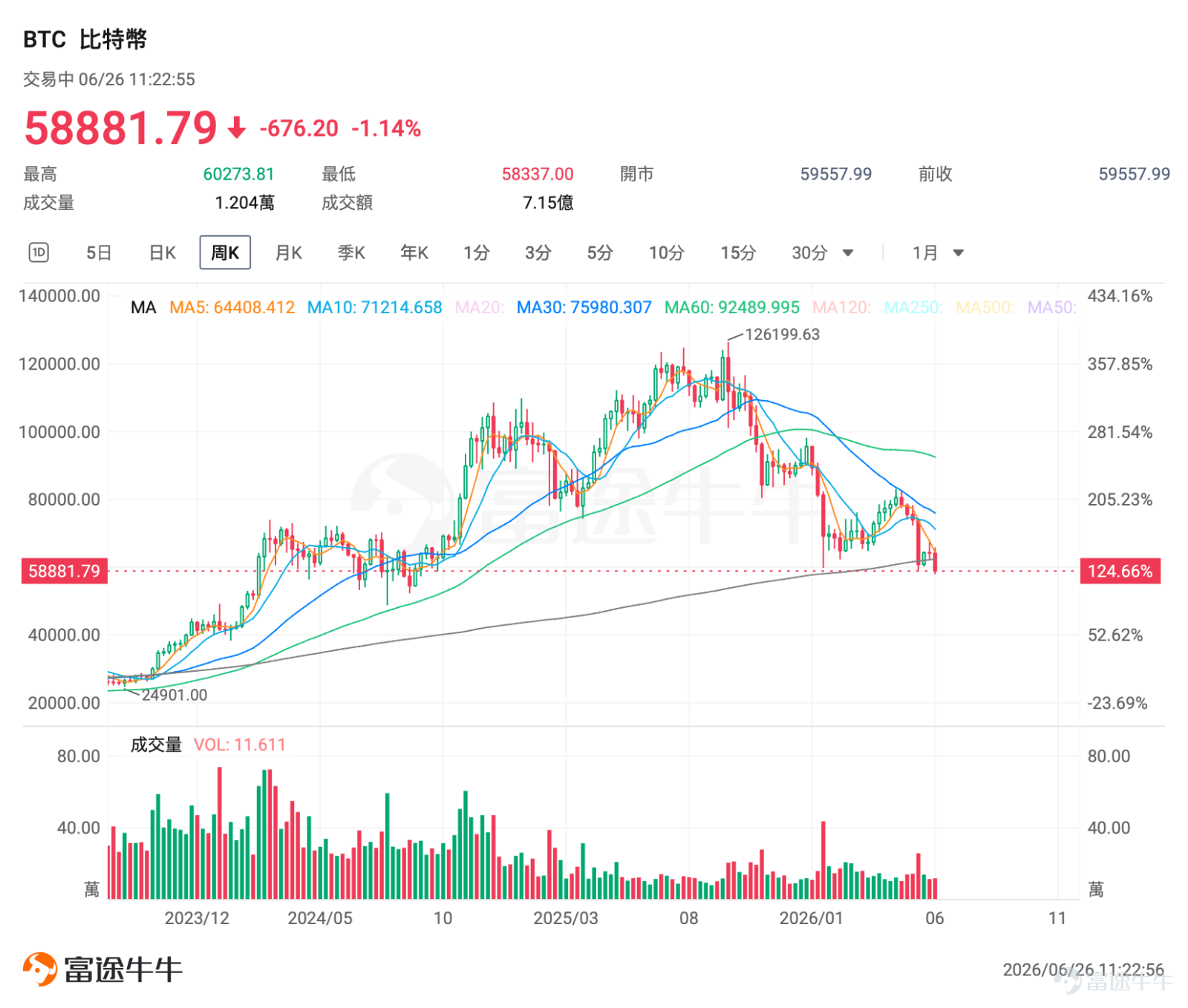This screenshot has height=1008, width=1188.
Task: Click the 2026/01 date axis label
Action: (812, 918)
